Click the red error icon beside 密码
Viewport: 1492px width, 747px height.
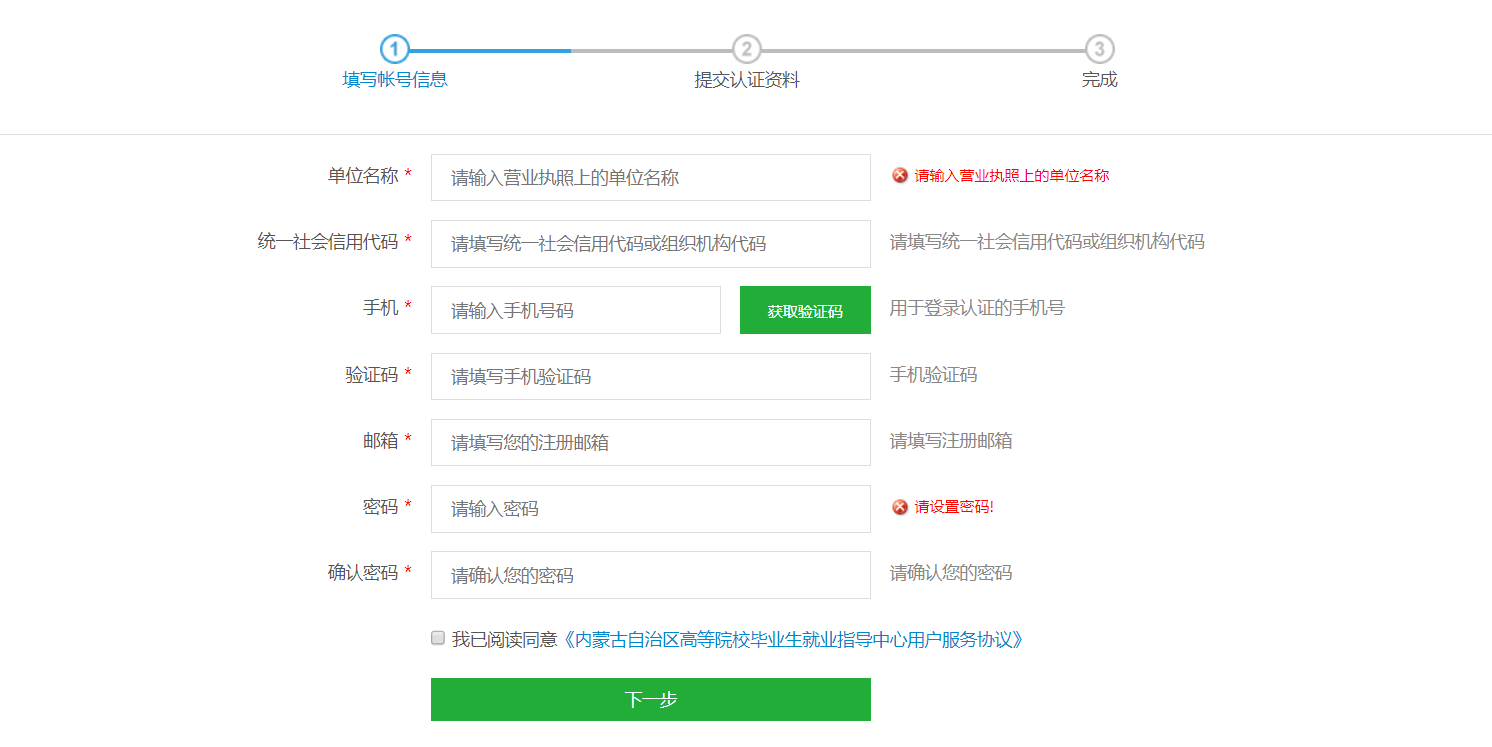coord(900,507)
